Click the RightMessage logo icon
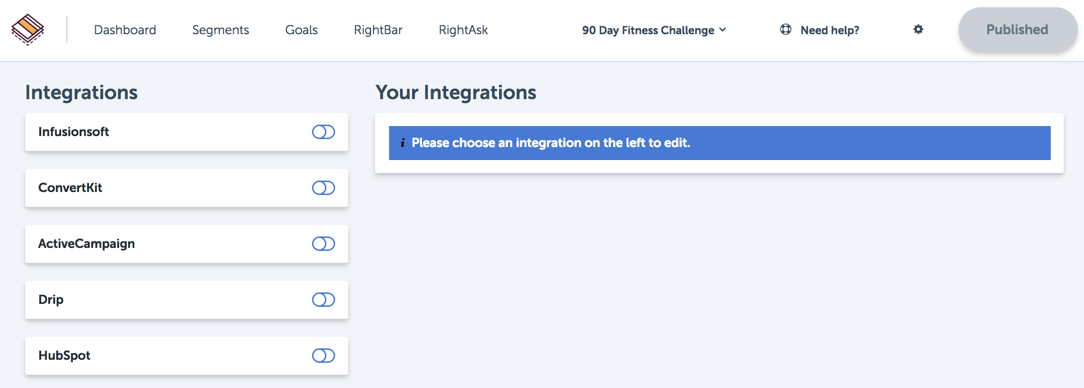1084x388 pixels. point(28,30)
